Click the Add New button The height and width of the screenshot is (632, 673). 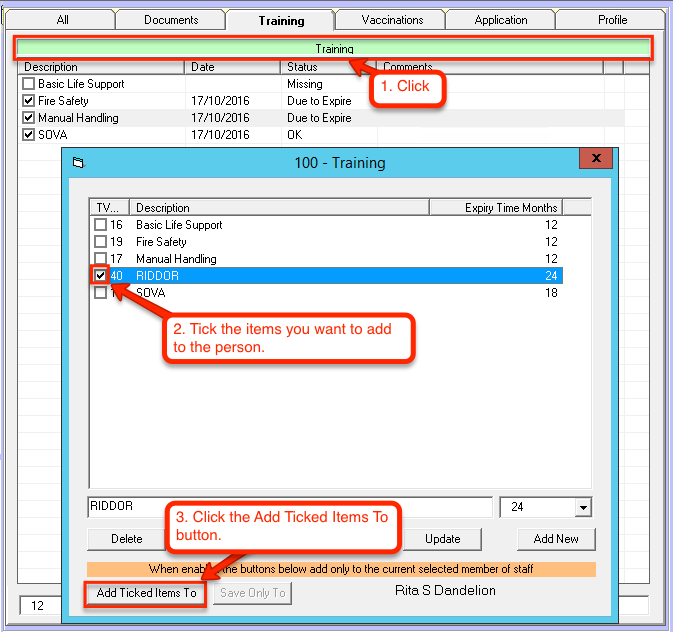pyautogui.click(x=556, y=539)
